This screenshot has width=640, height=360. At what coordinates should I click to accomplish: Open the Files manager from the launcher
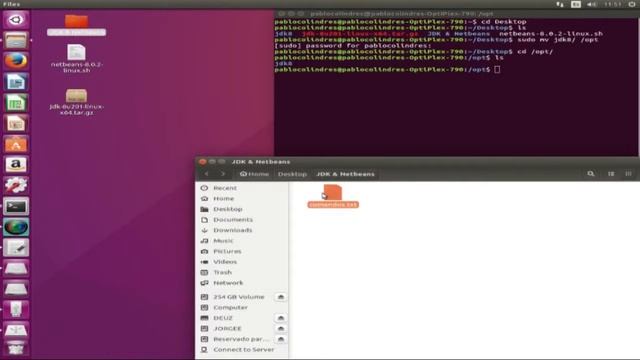tap(16, 40)
